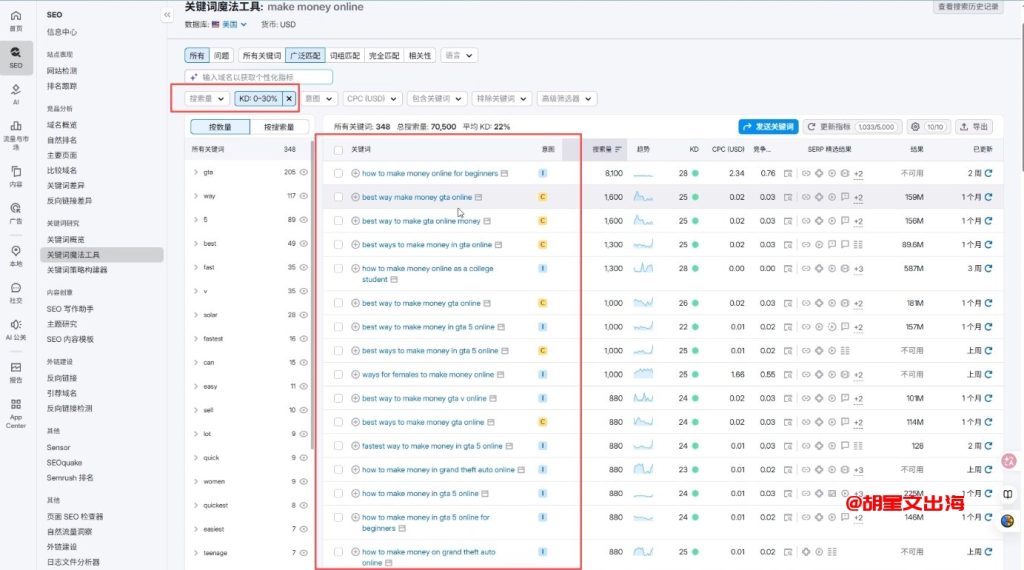Click intent badge for 'how to make money online for beginners'
1024x570 pixels.
click(x=543, y=173)
